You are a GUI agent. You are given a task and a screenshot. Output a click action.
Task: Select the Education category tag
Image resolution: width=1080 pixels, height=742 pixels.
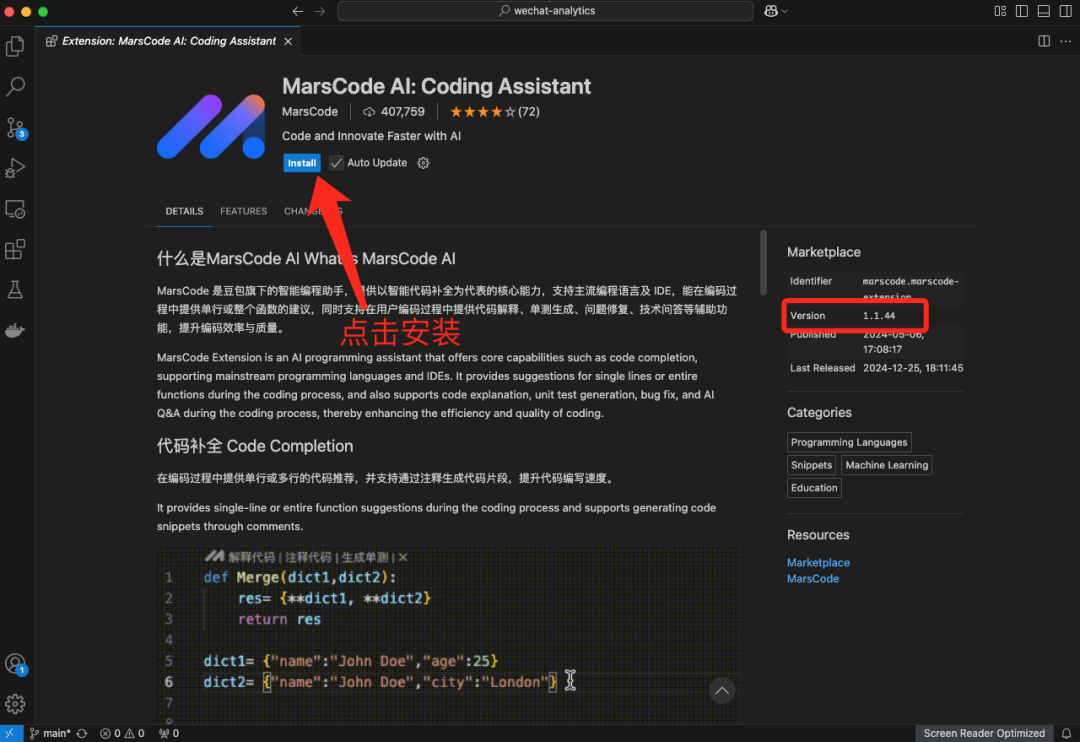[x=814, y=488]
